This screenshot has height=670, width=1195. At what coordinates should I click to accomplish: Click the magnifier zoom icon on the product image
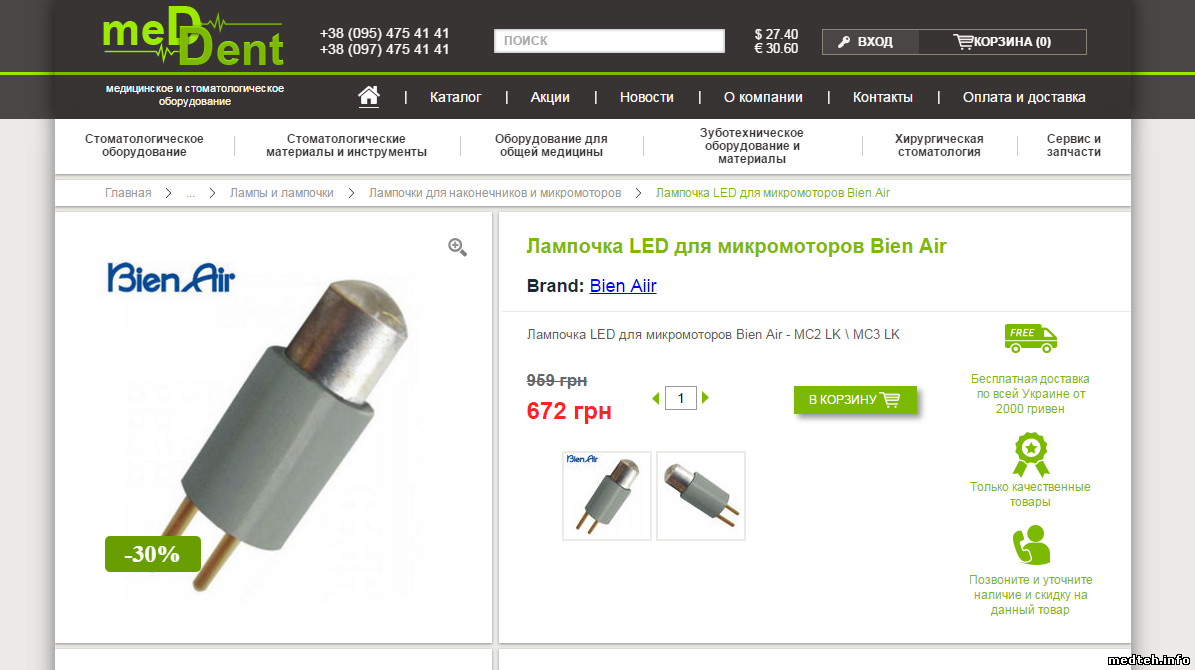coord(457,247)
